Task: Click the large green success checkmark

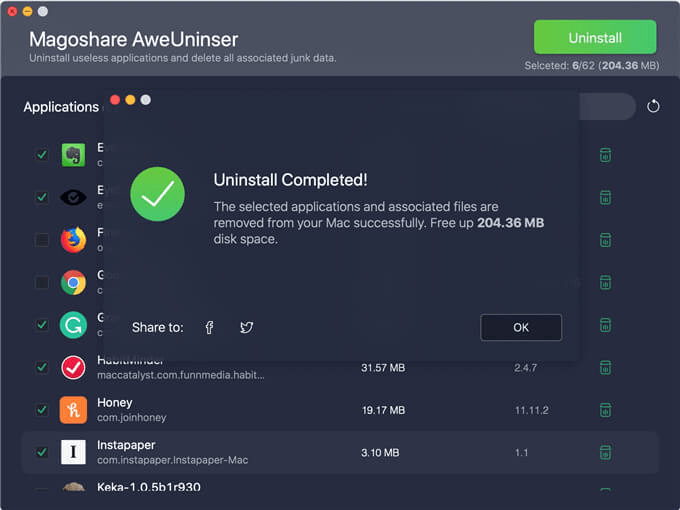Action: [157, 194]
